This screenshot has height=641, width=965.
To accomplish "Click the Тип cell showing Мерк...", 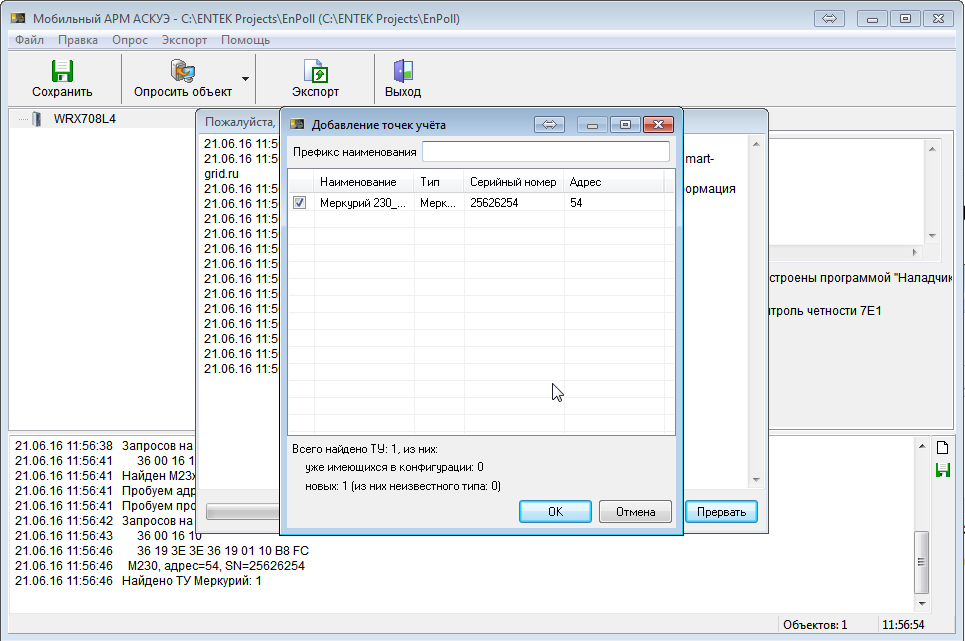I will pyautogui.click(x=438, y=203).
